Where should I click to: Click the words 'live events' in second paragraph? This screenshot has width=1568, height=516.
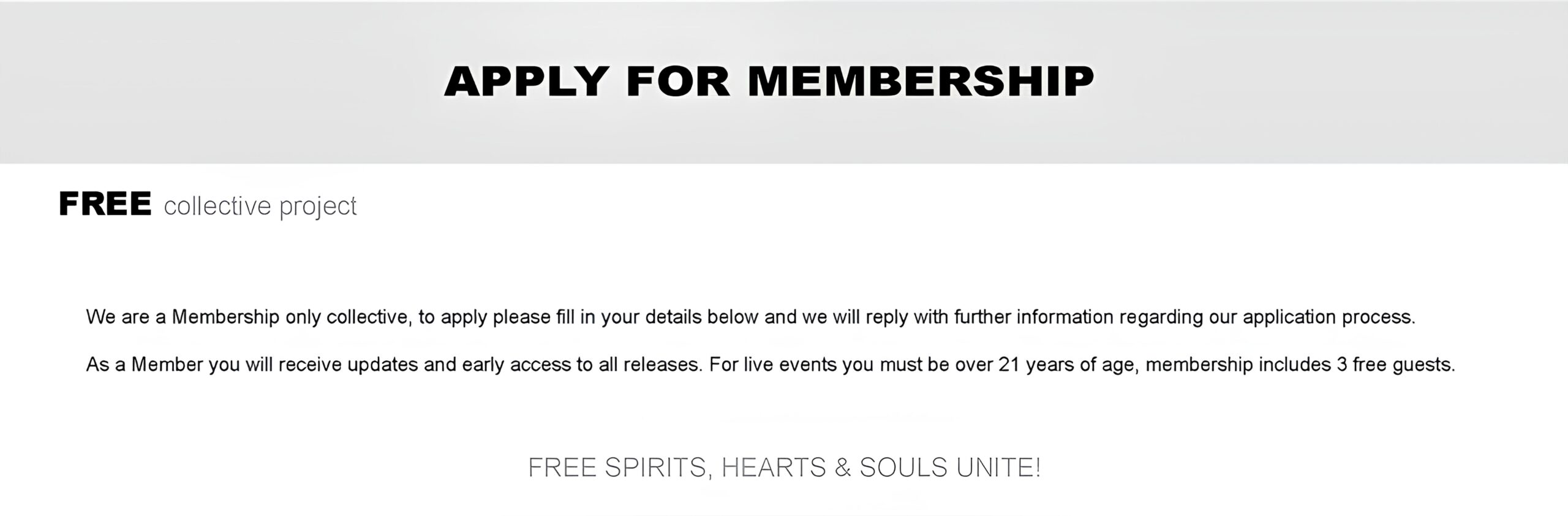click(790, 365)
